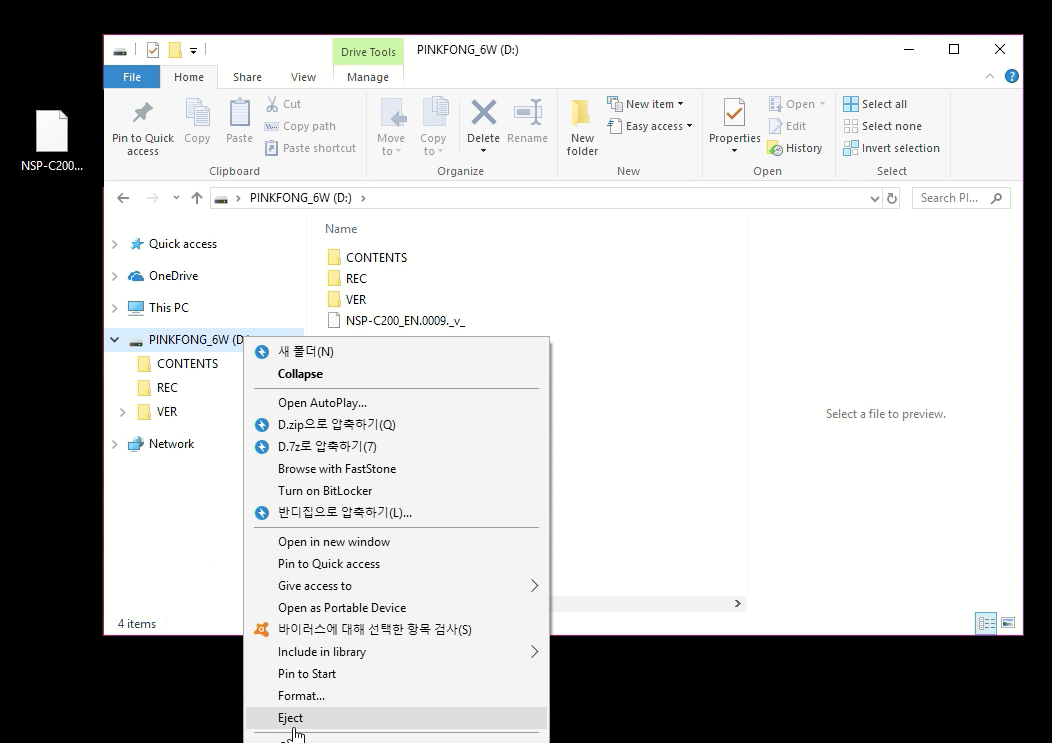Go up one folder level arrow
This screenshot has height=743, width=1052.
tap(197, 198)
